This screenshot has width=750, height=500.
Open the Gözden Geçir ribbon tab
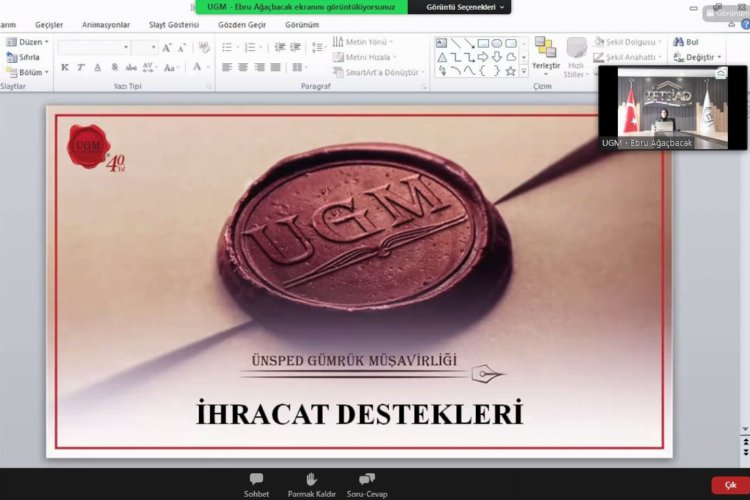[242, 24]
